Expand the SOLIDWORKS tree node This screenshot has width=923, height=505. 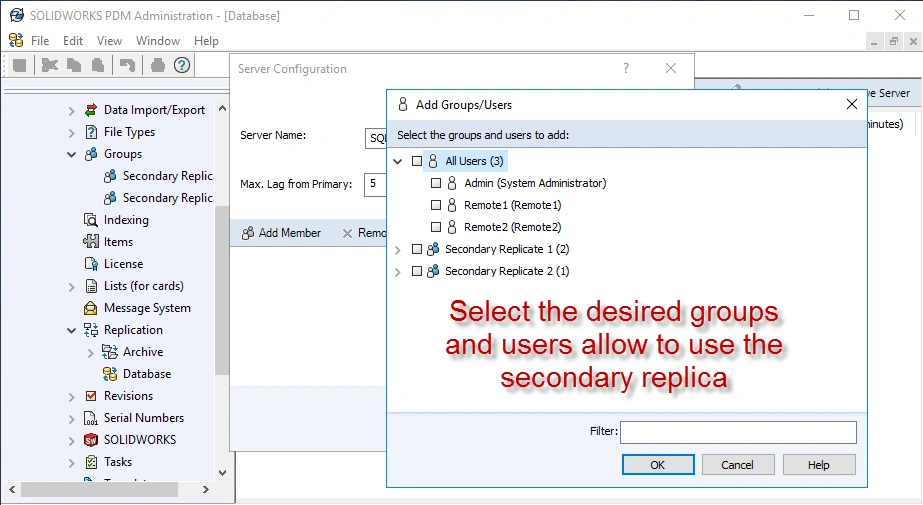pos(71,441)
